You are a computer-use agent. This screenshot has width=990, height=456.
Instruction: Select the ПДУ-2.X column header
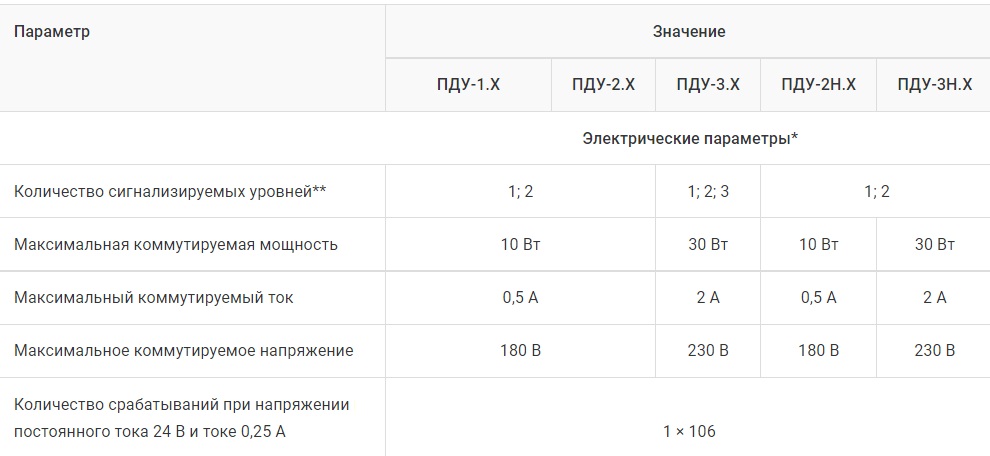pyautogui.click(x=603, y=85)
